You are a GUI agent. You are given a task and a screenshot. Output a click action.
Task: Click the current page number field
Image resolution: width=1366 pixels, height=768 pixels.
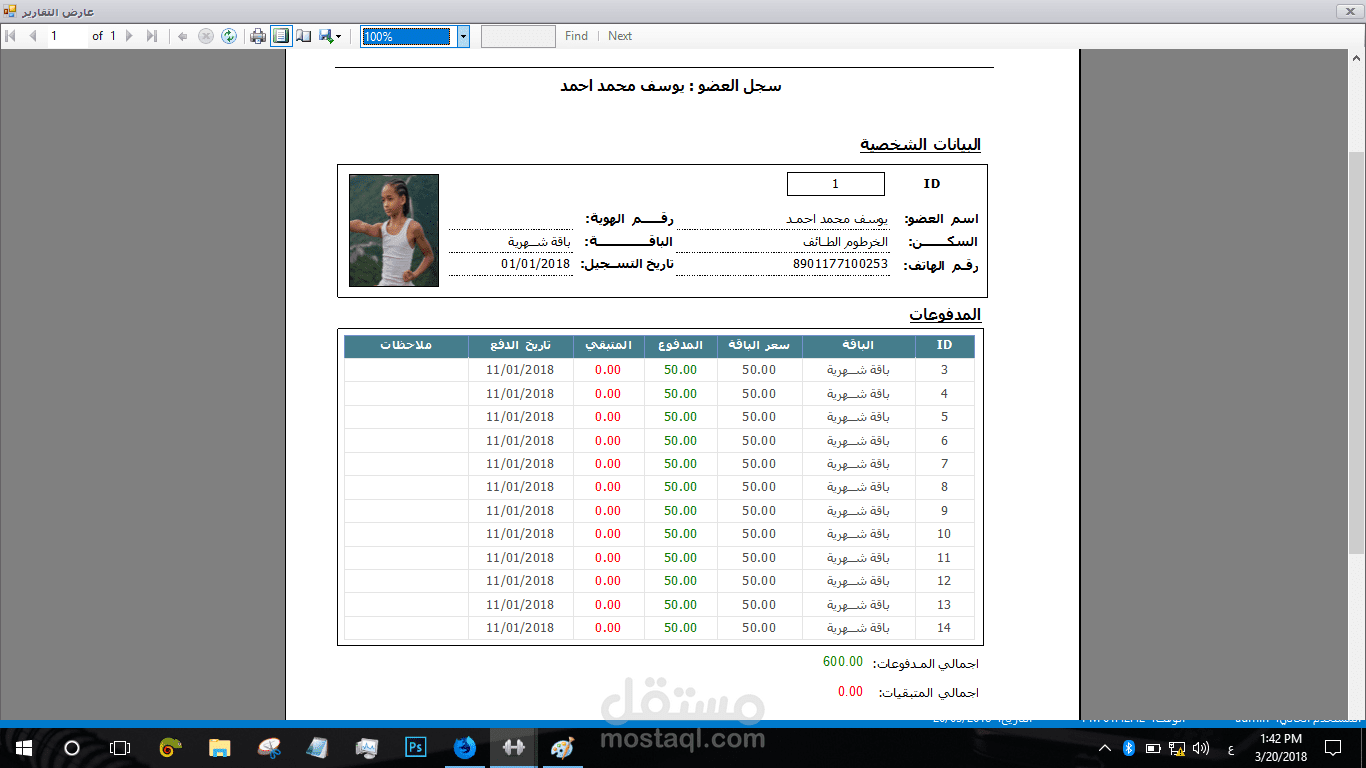66,36
